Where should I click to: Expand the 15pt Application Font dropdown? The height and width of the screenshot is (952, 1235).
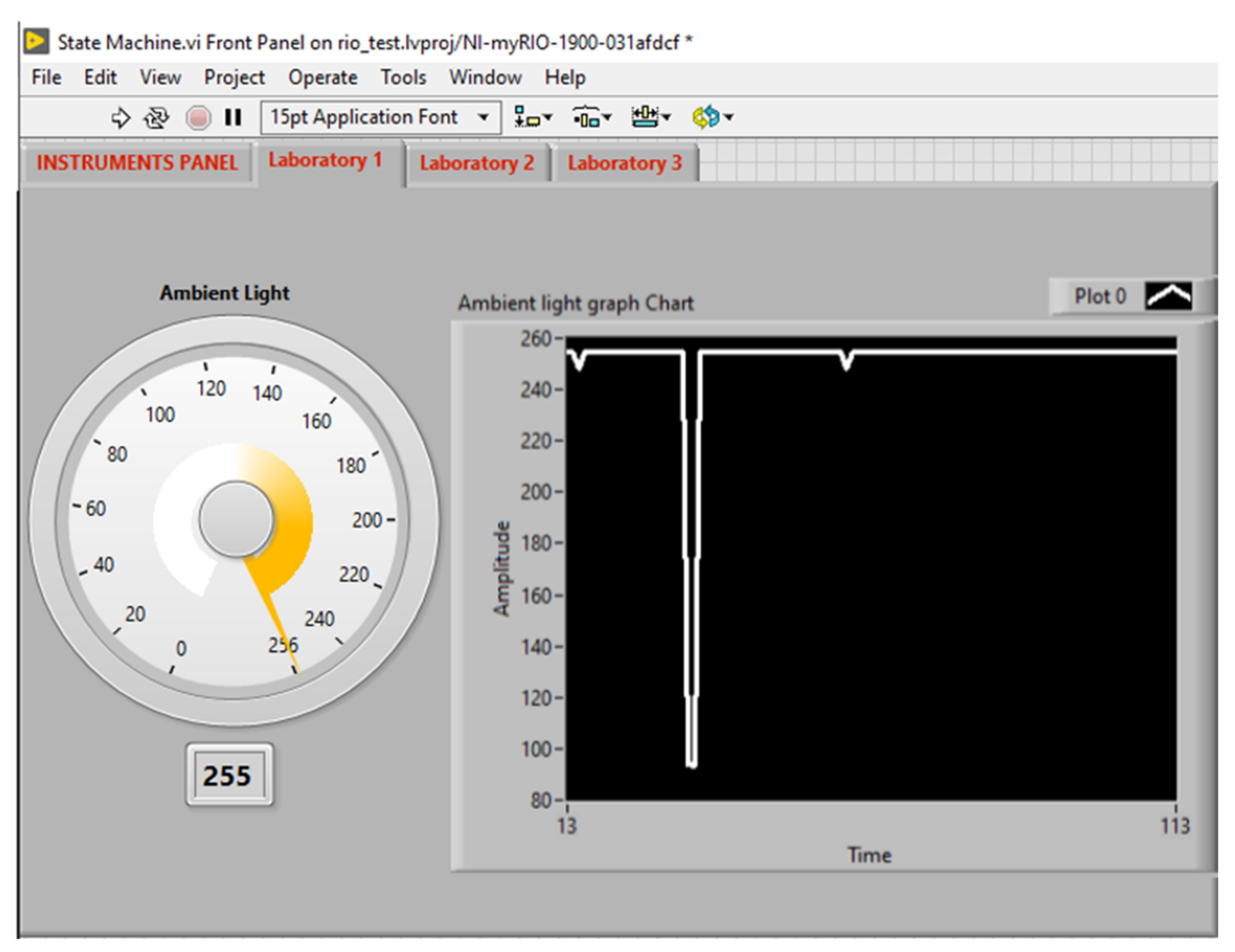pyautogui.click(x=483, y=118)
